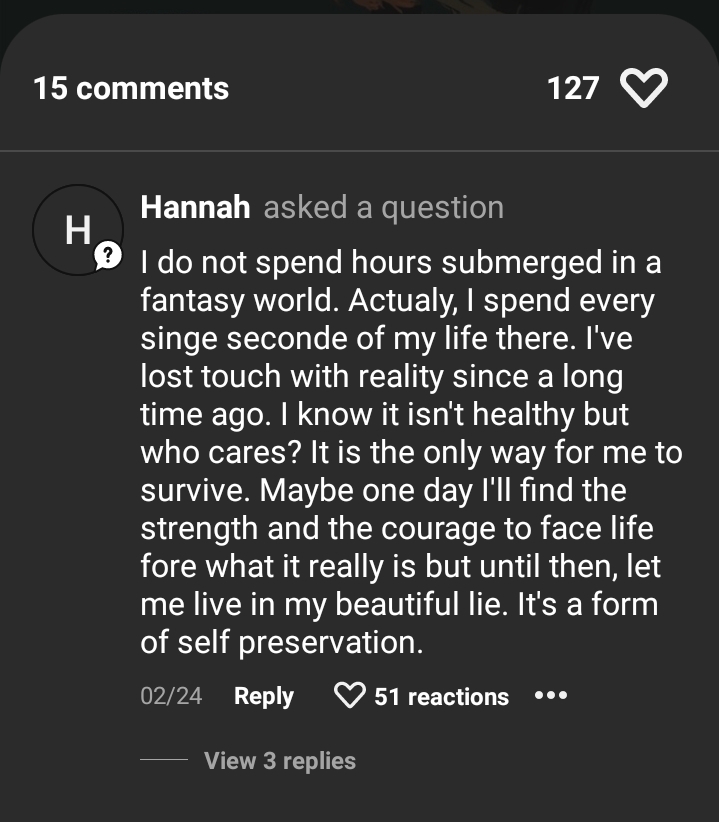The width and height of the screenshot is (719, 822).
Task: Tap the heart icon beside 51 reactions
Action: 349,696
